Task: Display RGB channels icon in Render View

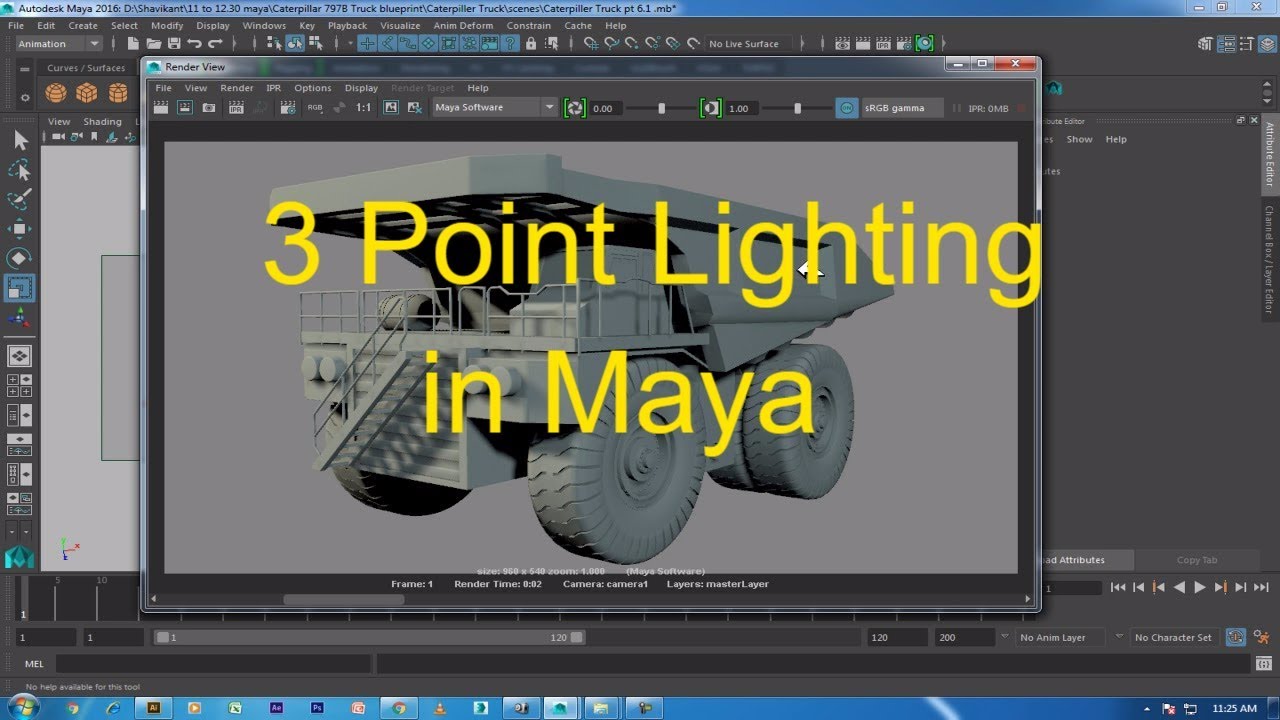Action: [315, 108]
